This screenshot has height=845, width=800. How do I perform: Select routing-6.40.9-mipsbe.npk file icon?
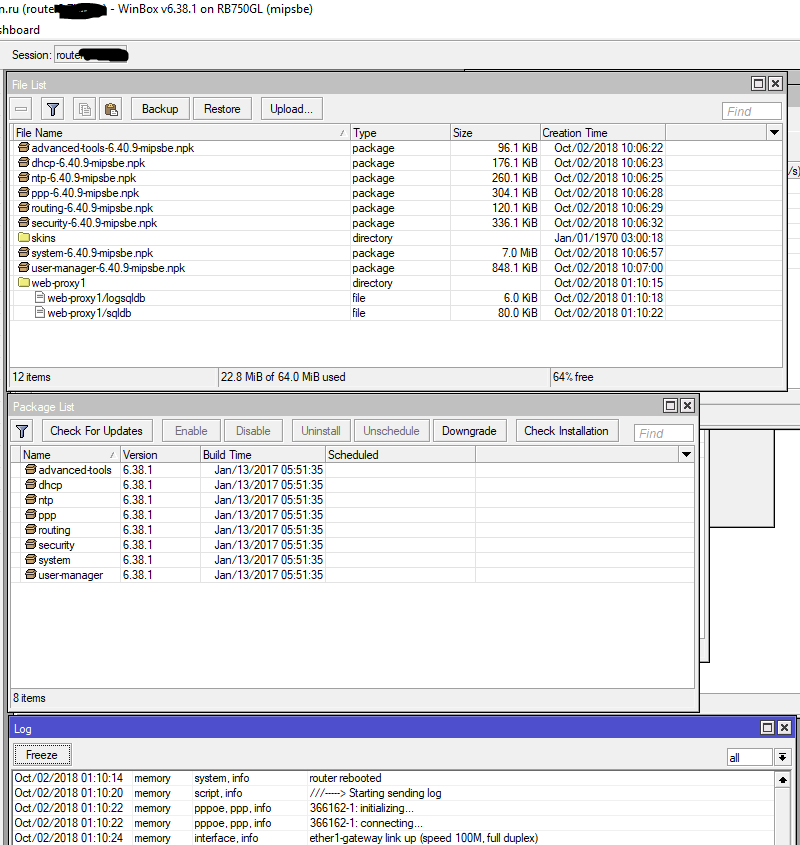24,207
